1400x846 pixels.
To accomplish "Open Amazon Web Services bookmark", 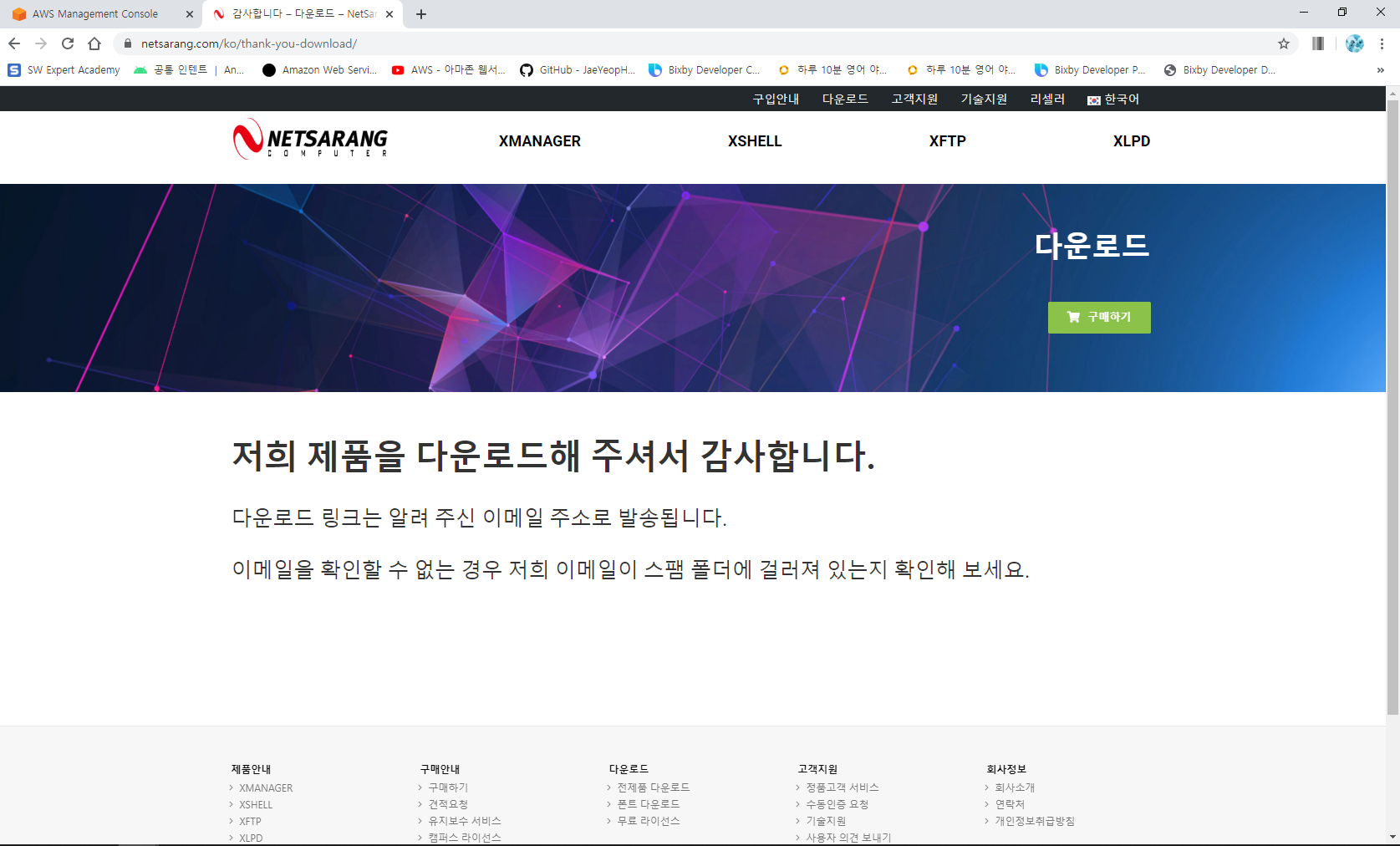I will pyautogui.click(x=319, y=70).
